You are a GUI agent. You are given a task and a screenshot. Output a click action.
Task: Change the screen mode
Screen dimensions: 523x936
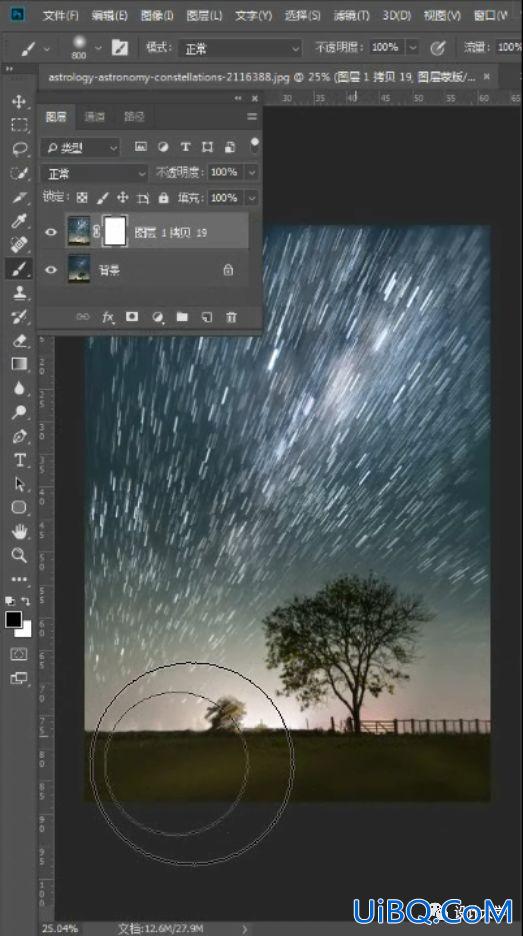click(x=19, y=678)
